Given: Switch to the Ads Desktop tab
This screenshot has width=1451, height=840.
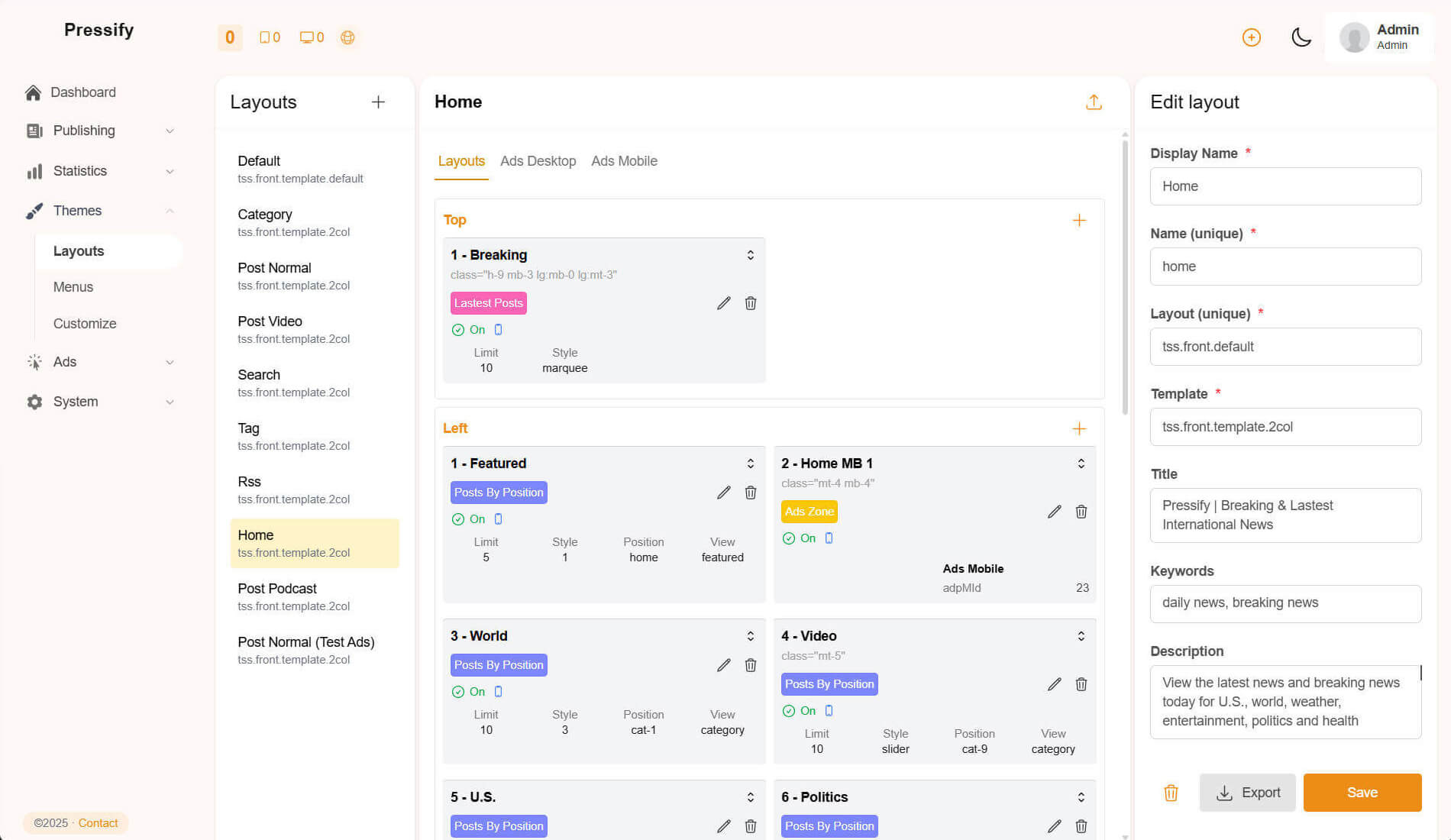Looking at the screenshot, I should coord(538,161).
